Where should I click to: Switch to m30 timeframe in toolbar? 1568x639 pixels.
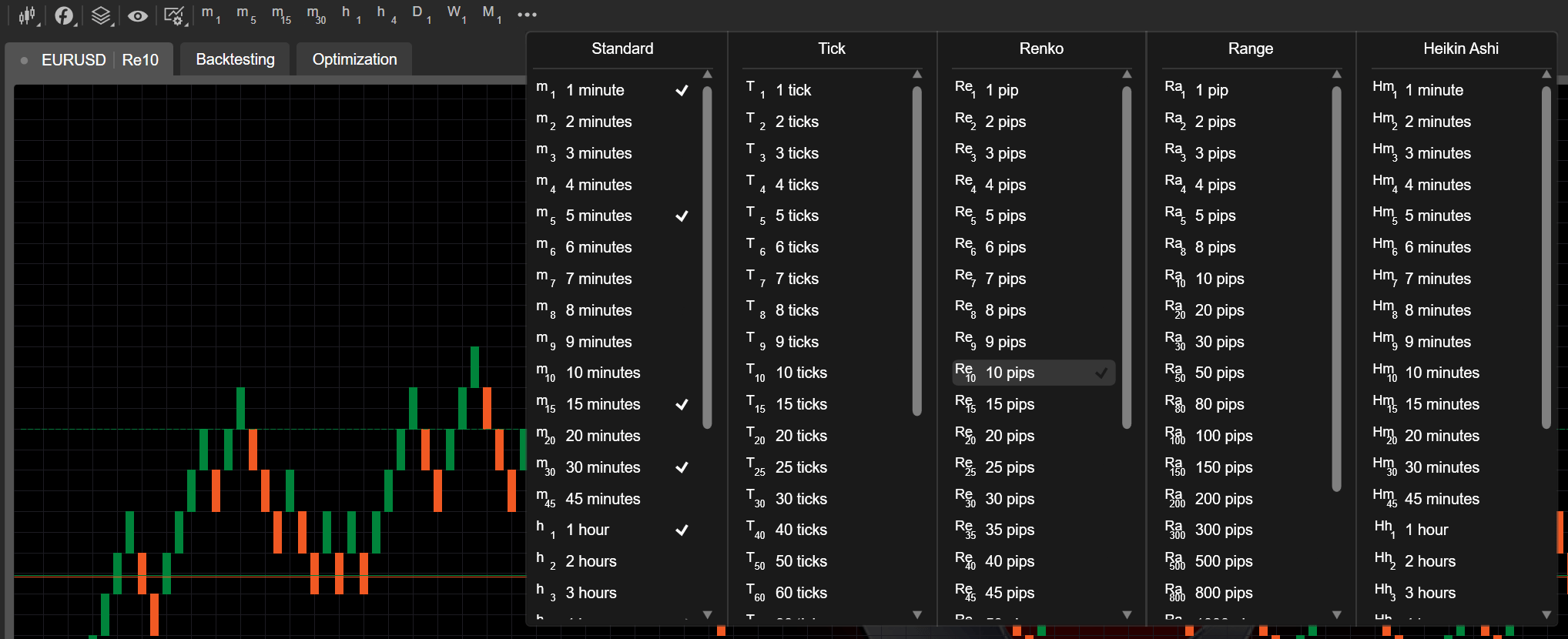click(x=316, y=14)
